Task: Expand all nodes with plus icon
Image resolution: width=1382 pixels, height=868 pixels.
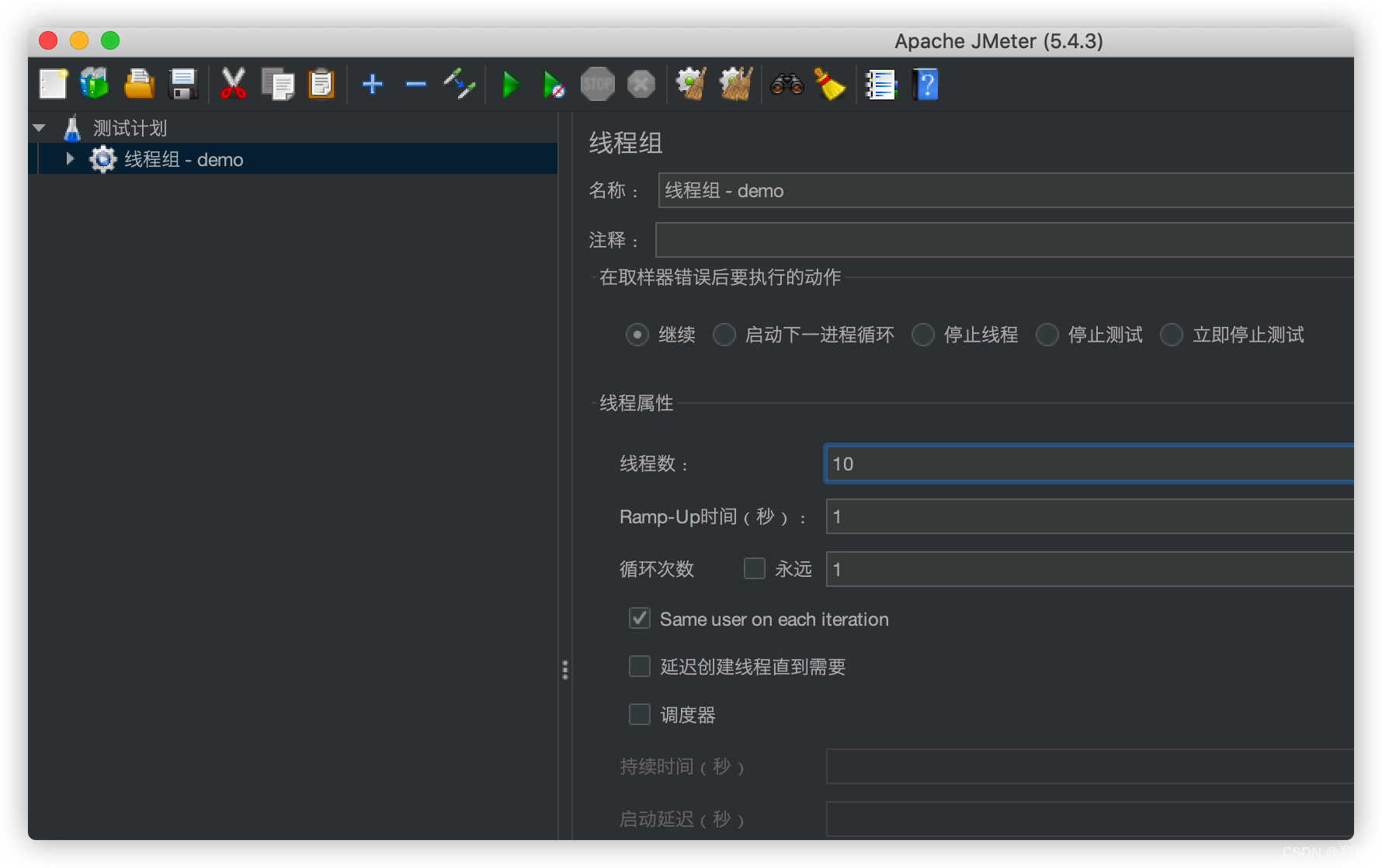Action: [373, 84]
